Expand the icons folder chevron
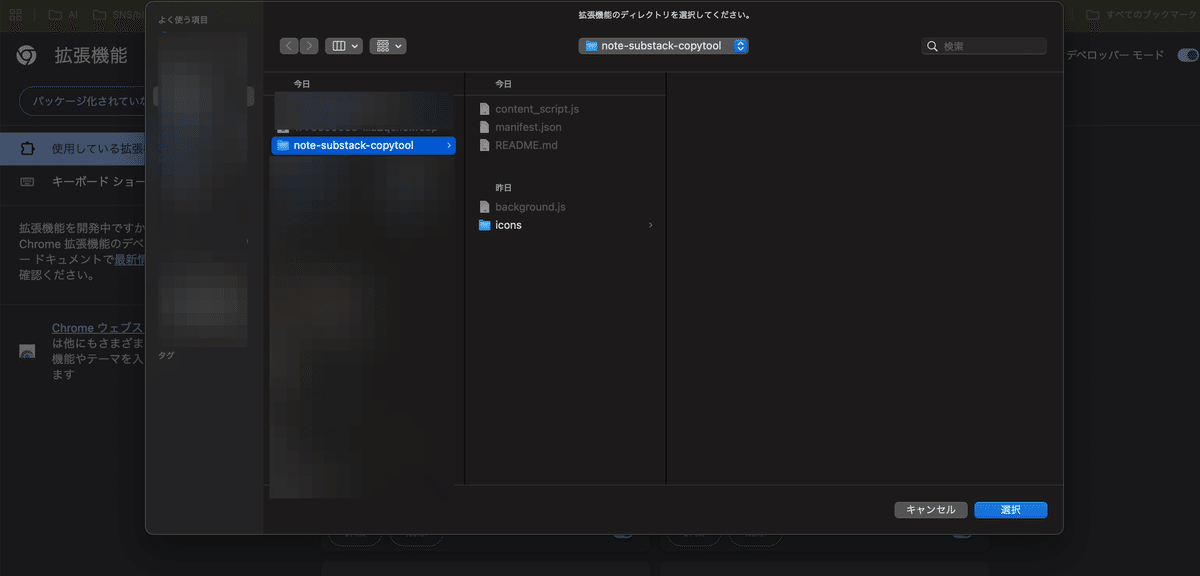This screenshot has width=1200, height=576. click(651, 225)
